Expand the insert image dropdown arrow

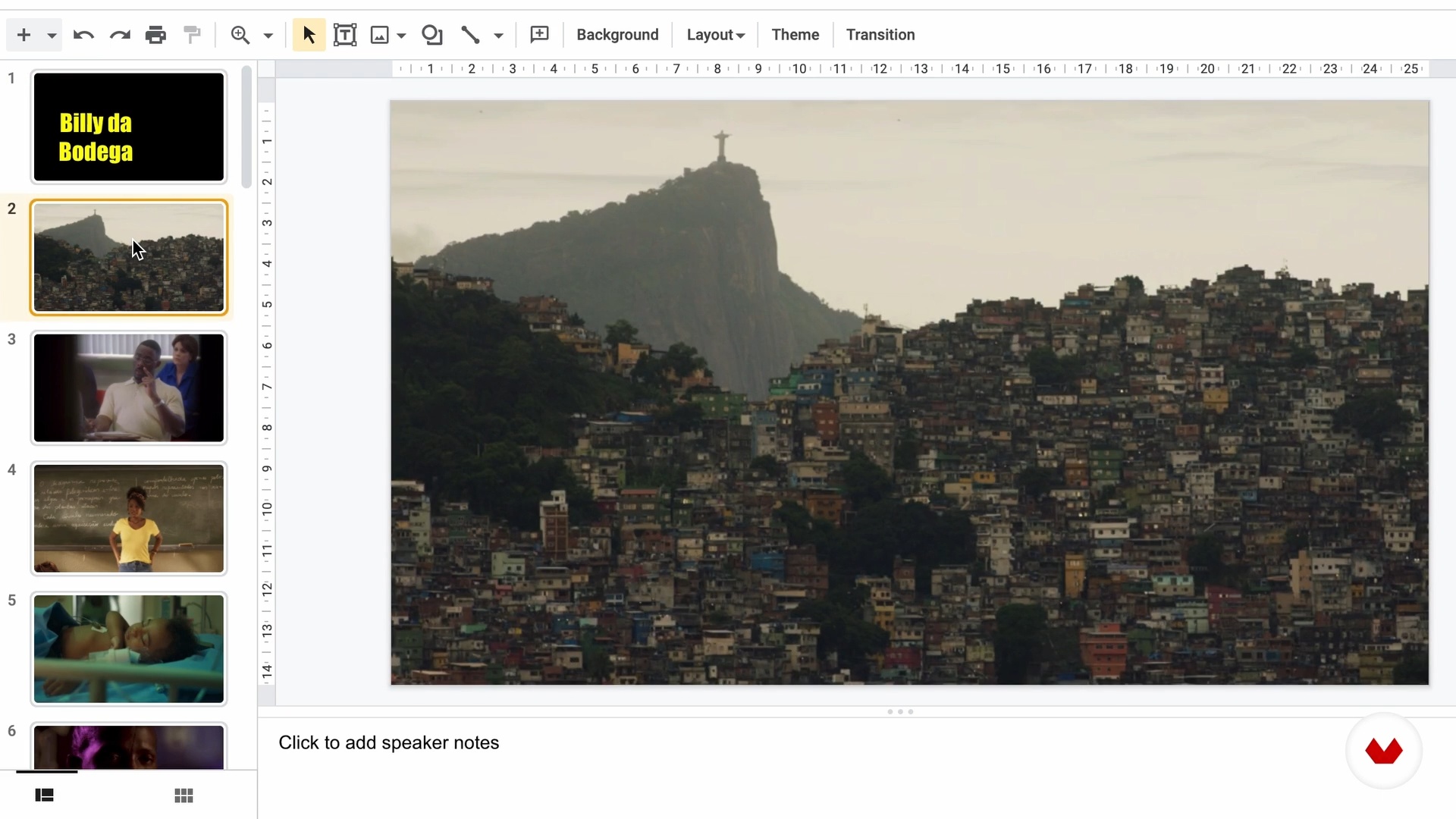pyautogui.click(x=401, y=36)
